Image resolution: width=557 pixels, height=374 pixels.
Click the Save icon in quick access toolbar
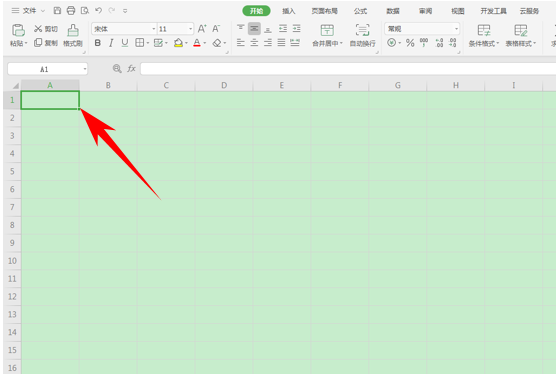(x=57, y=11)
